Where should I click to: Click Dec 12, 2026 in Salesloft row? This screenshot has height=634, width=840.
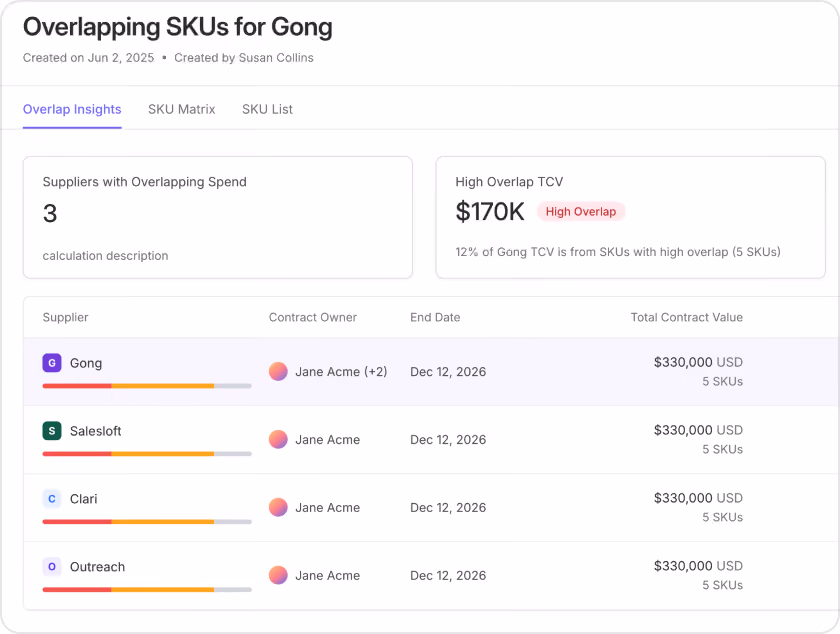coord(448,439)
